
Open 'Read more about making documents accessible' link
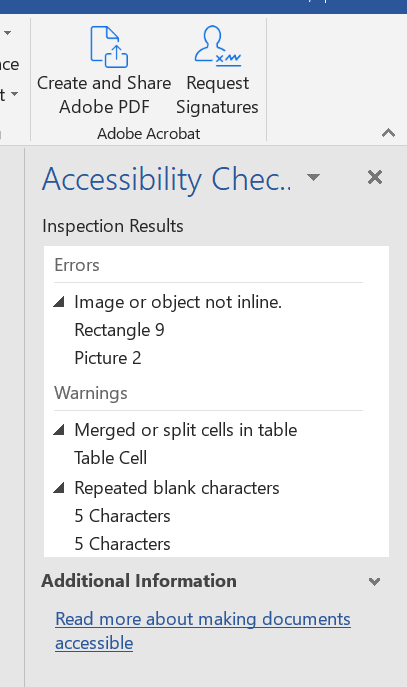pos(203,631)
